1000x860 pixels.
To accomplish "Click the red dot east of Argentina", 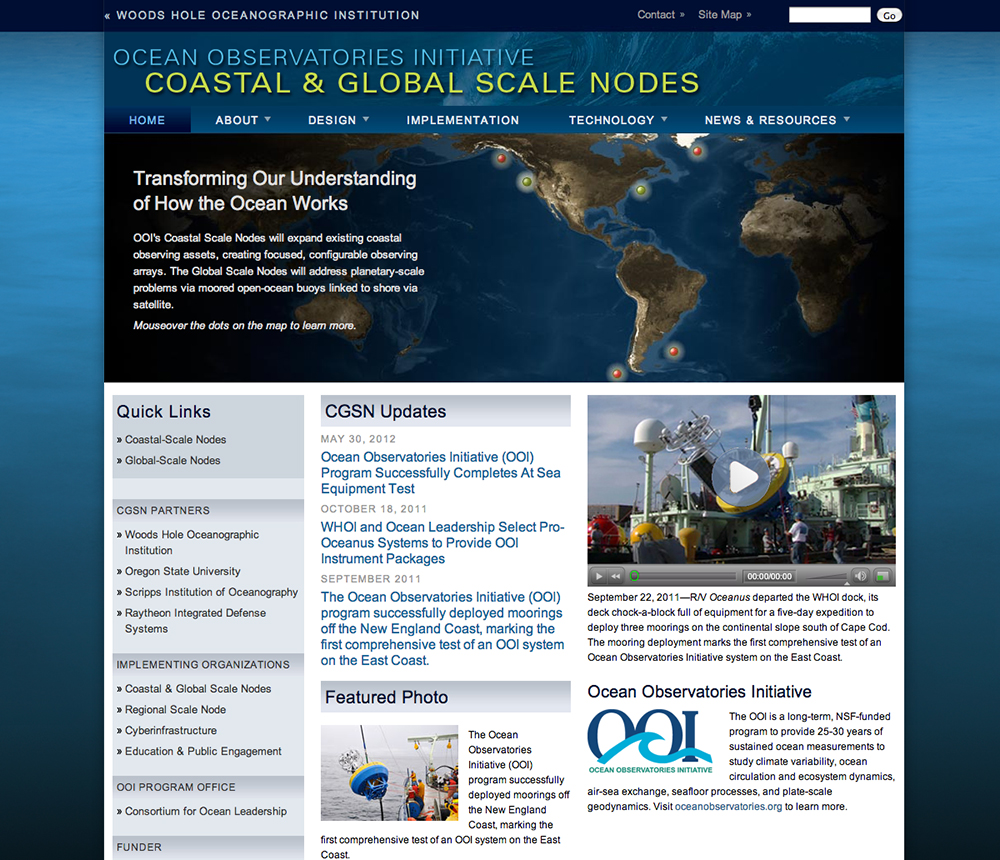I will click(673, 351).
